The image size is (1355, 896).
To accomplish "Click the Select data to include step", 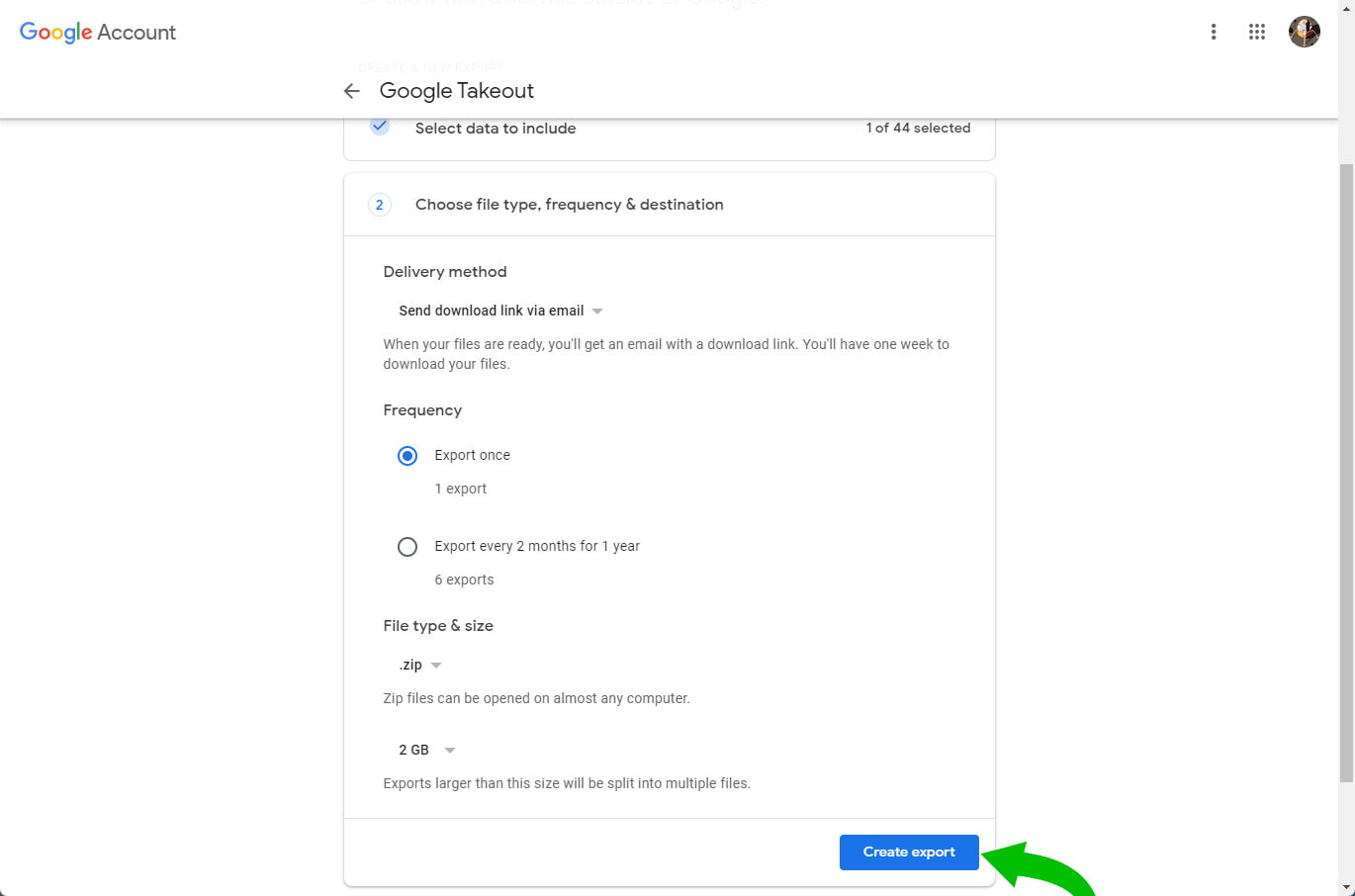I will [496, 129].
